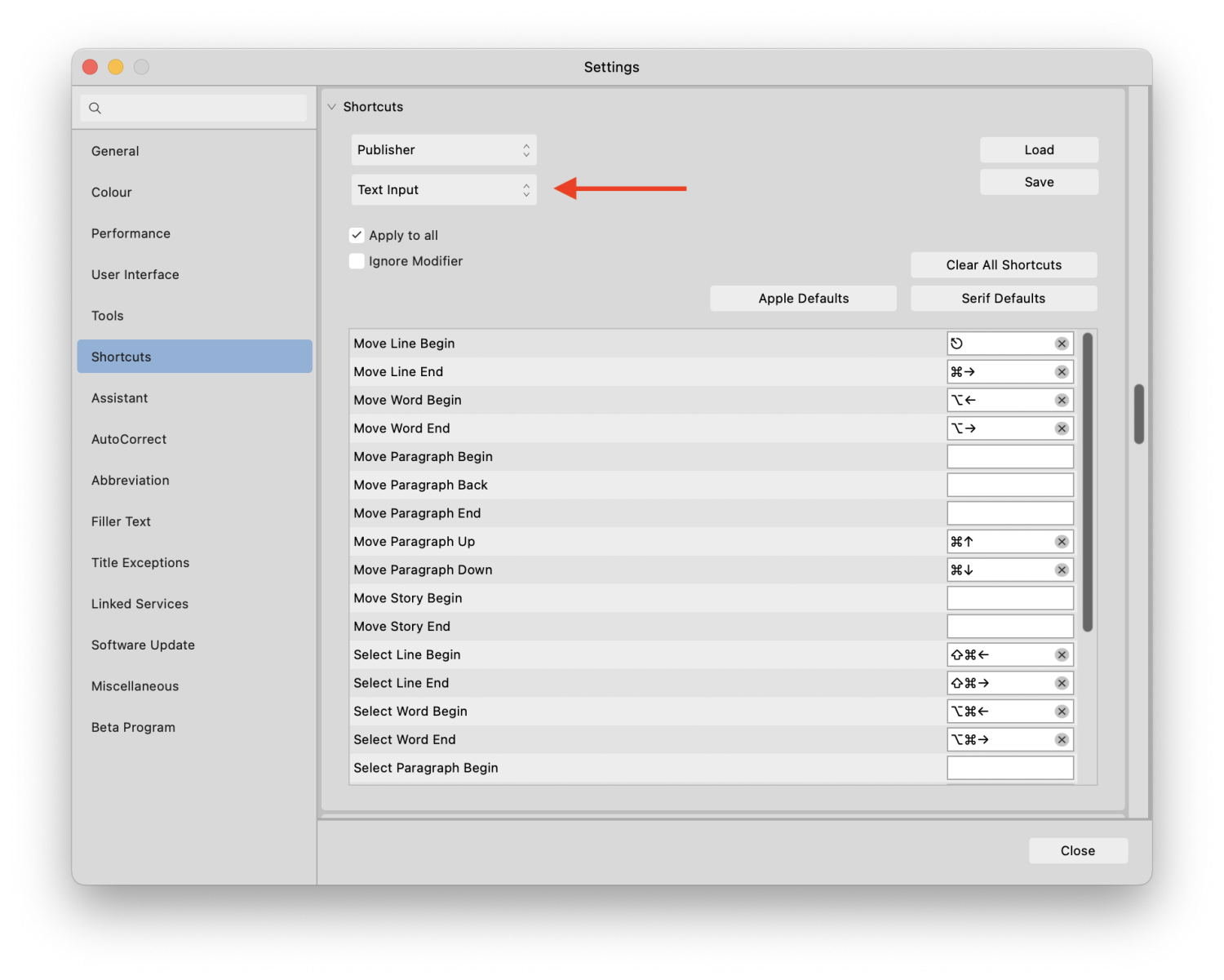
Task: Remove the Select Word End shortcut
Action: (1062, 740)
